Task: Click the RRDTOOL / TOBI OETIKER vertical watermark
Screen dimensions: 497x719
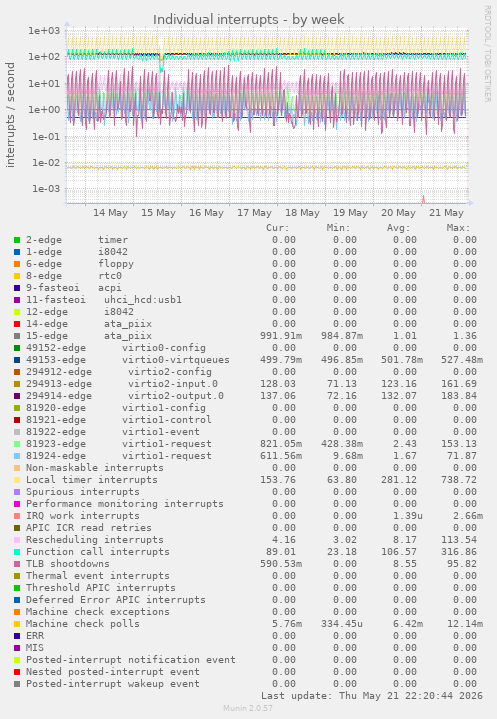Action: pos(487,54)
